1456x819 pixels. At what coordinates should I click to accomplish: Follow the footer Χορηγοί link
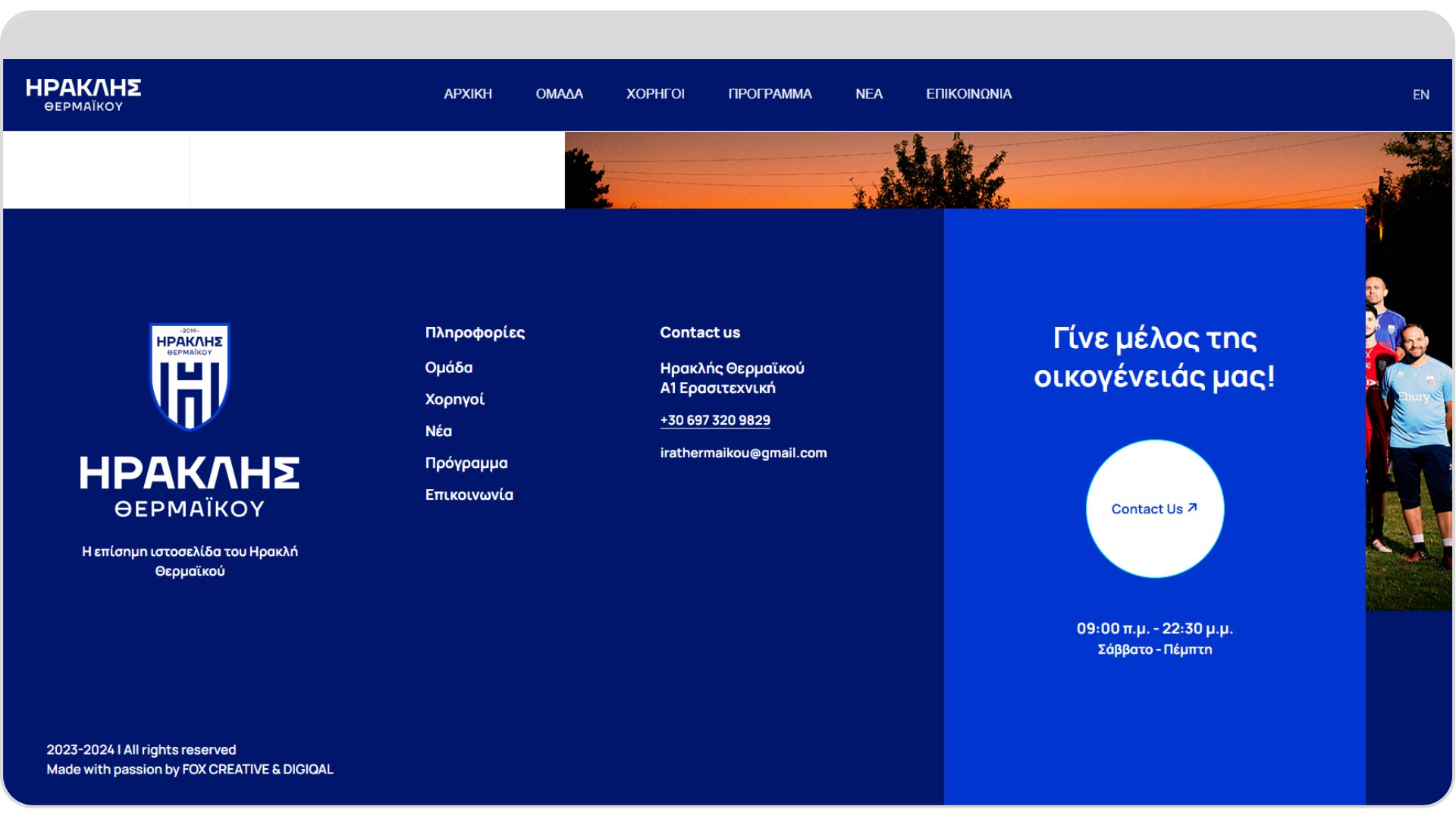click(x=454, y=400)
